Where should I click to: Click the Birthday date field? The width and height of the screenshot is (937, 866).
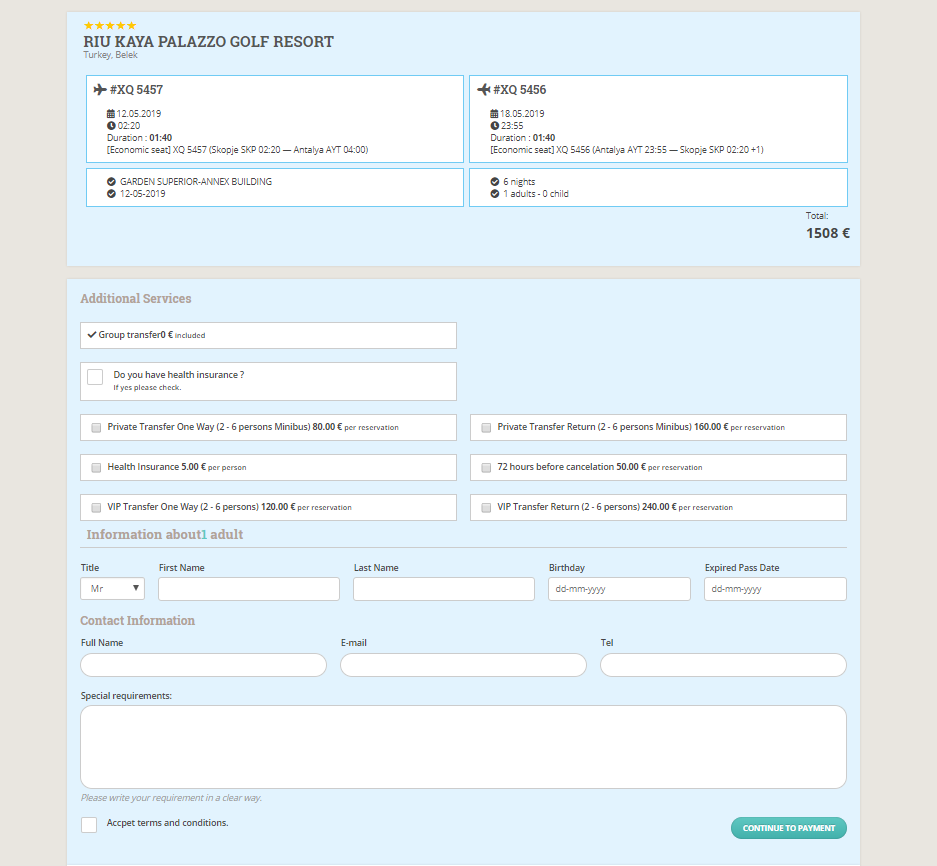(x=619, y=589)
